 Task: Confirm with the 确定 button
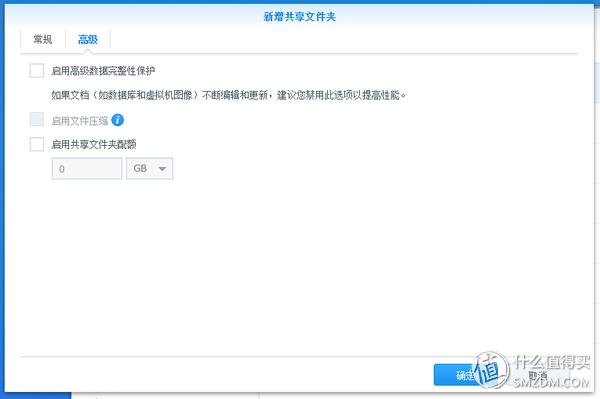[x=465, y=375]
